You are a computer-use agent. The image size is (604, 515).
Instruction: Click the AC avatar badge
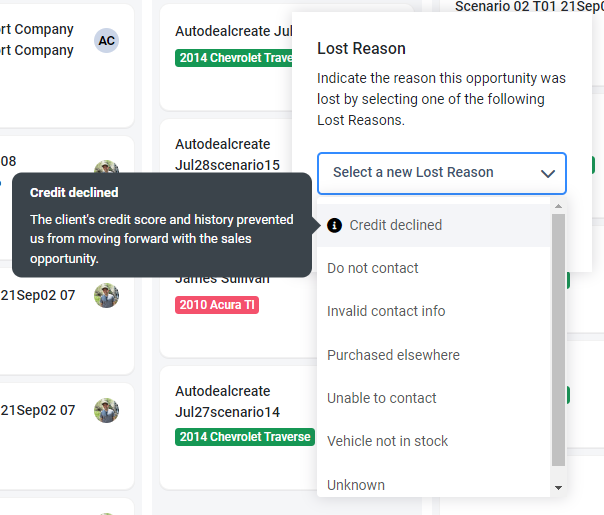click(106, 40)
